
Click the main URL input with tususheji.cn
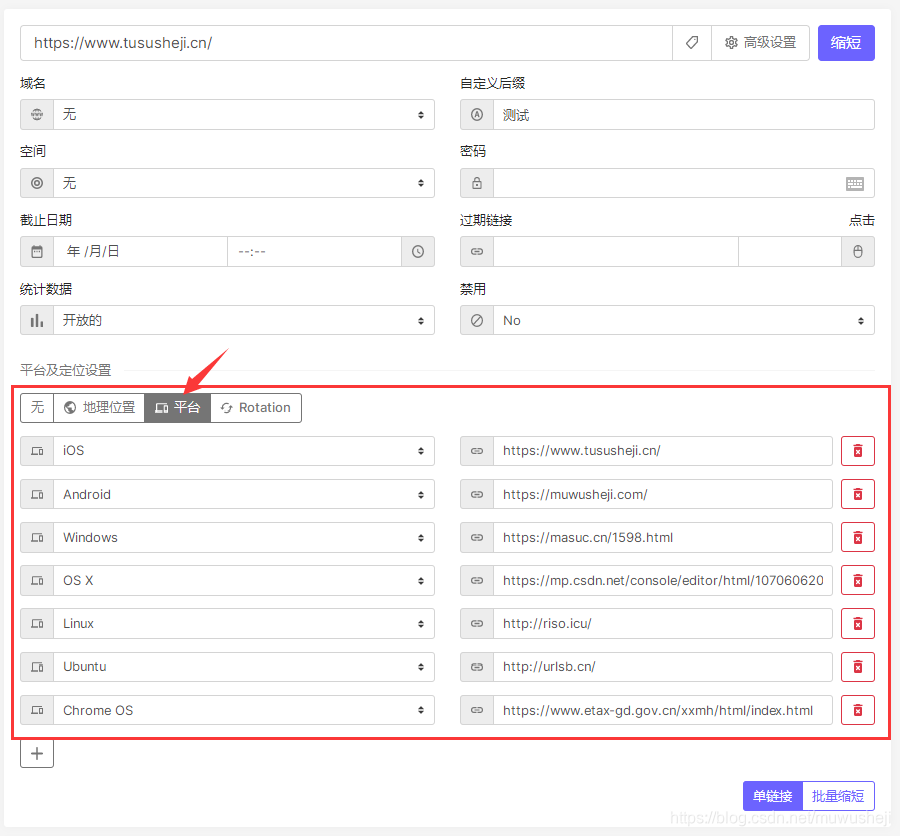click(x=346, y=42)
